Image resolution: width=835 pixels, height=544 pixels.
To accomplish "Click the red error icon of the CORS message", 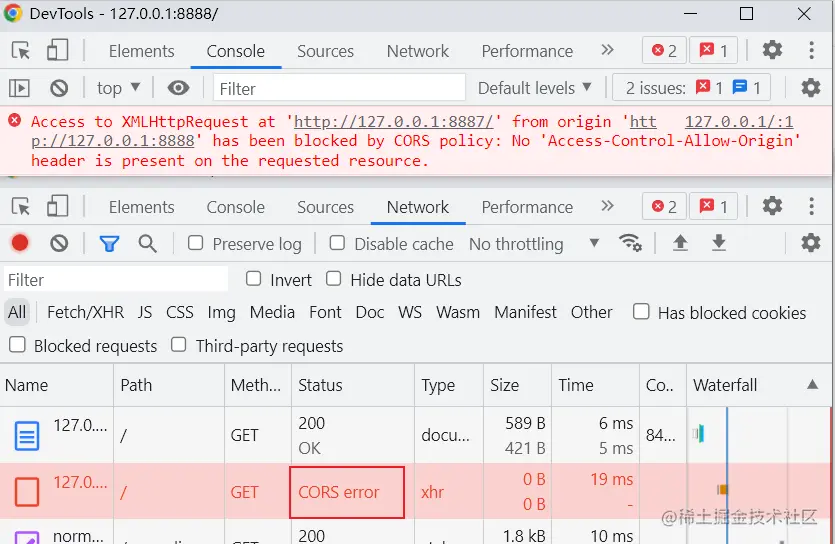I will (15, 121).
